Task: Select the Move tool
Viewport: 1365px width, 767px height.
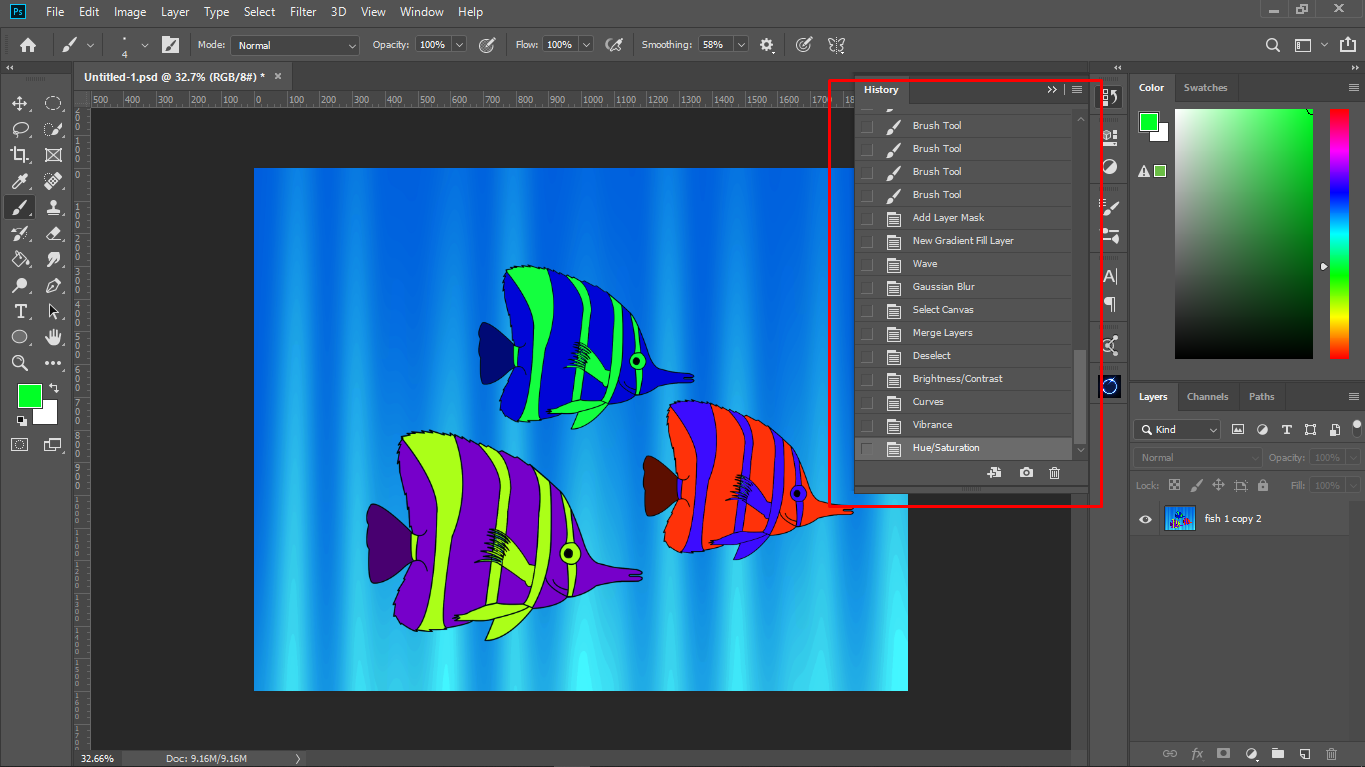Action: point(19,103)
